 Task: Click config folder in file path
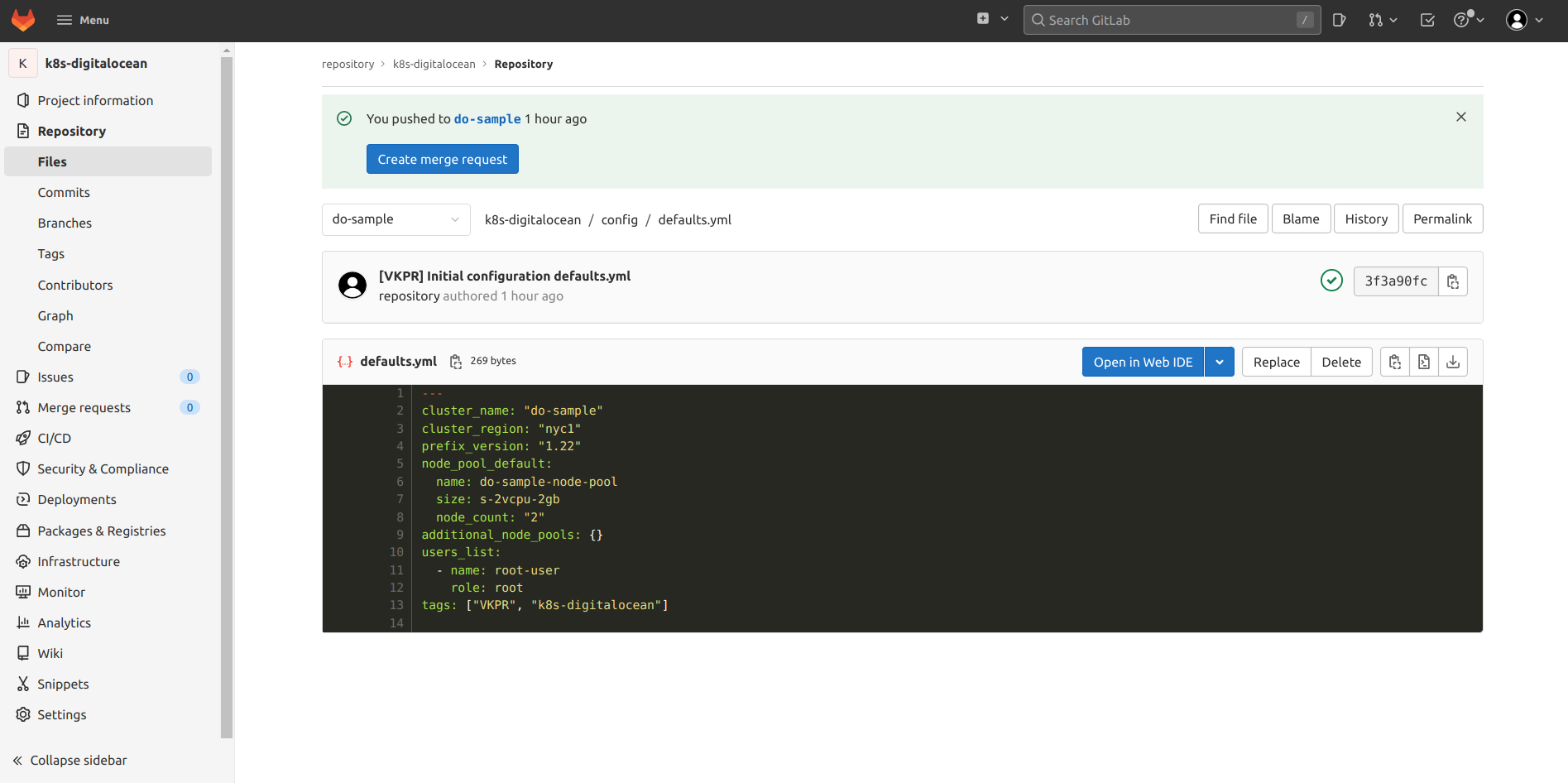click(619, 219)
